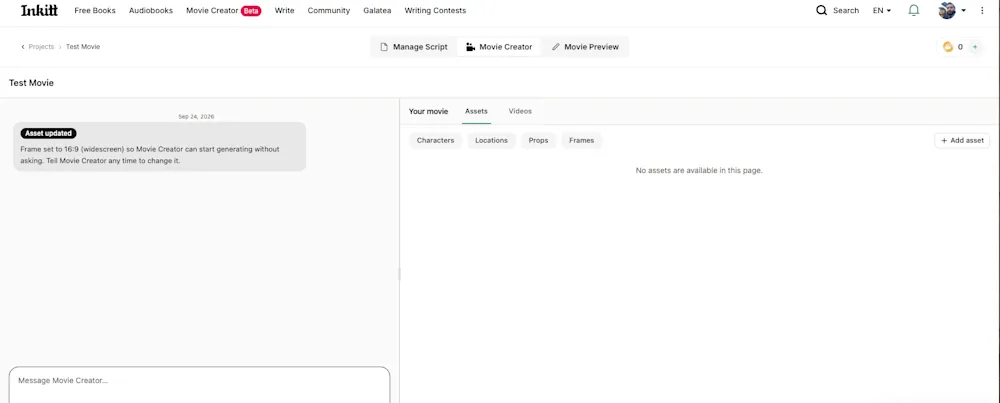Click the panel divider handle
The width and height of the screenshot is (1000, 403).
click(399, 274)
